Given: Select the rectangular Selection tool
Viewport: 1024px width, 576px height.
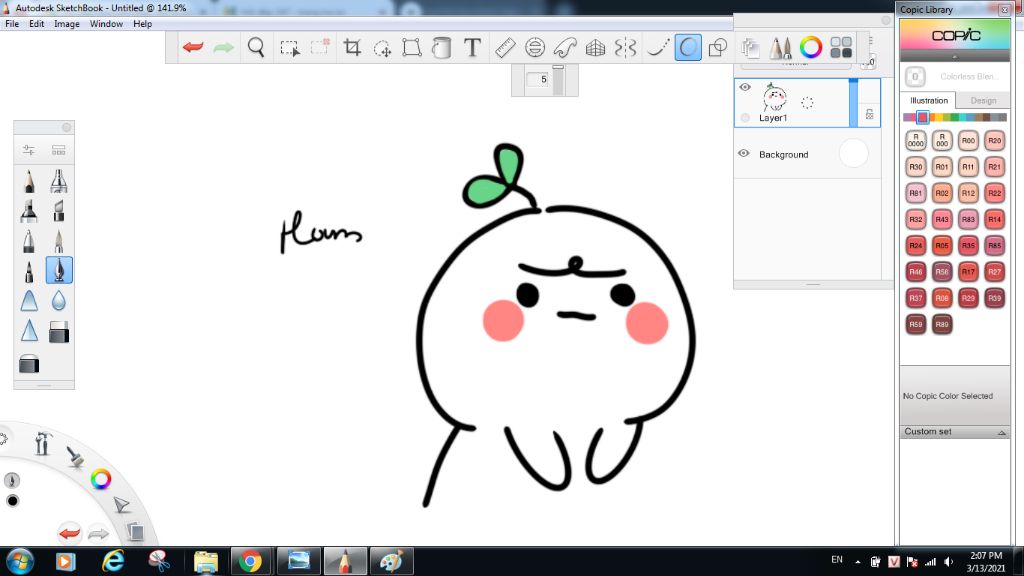Looking at the screenshot, I should (289, 48).
